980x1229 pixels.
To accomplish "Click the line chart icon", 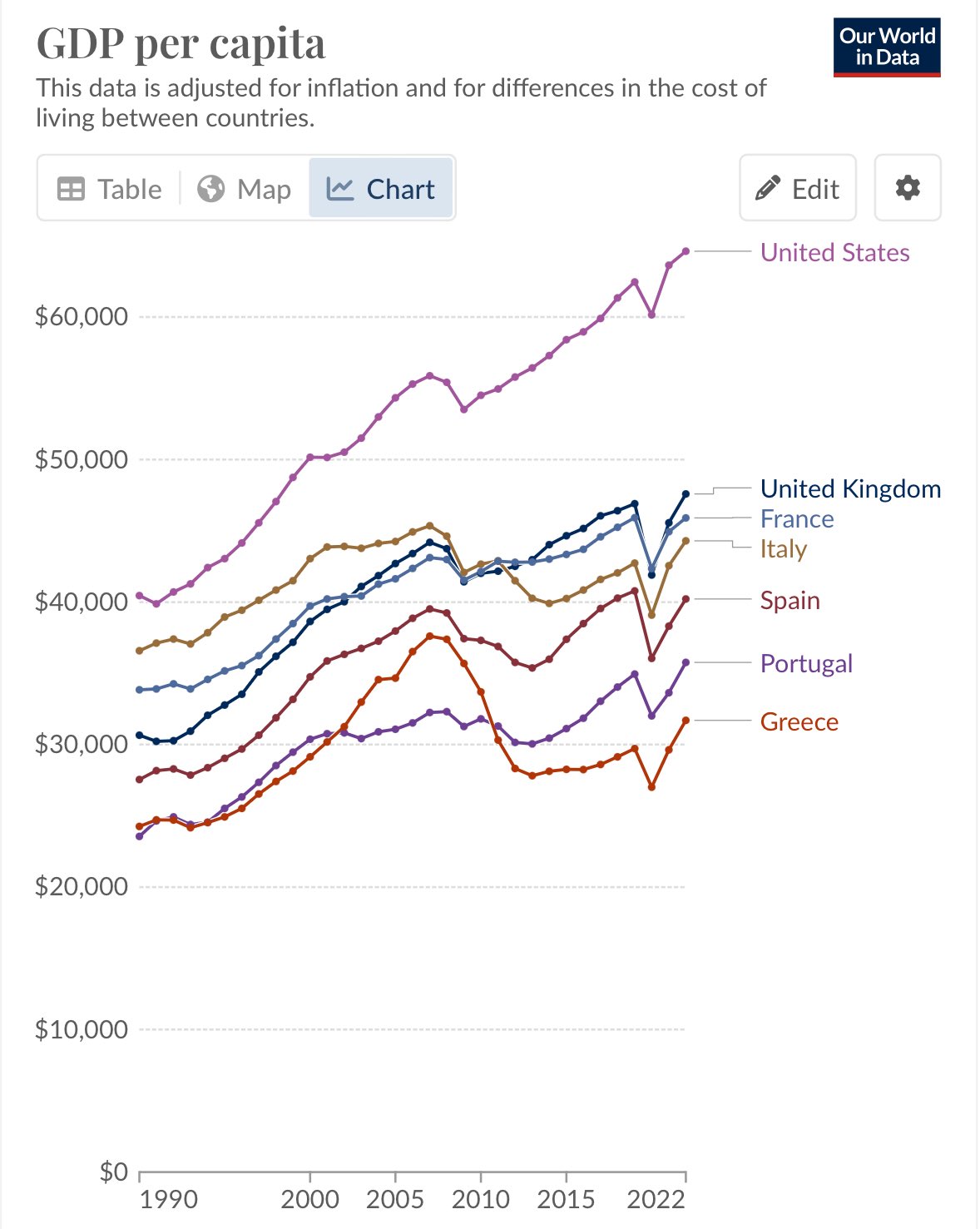I will coord(340,189).
